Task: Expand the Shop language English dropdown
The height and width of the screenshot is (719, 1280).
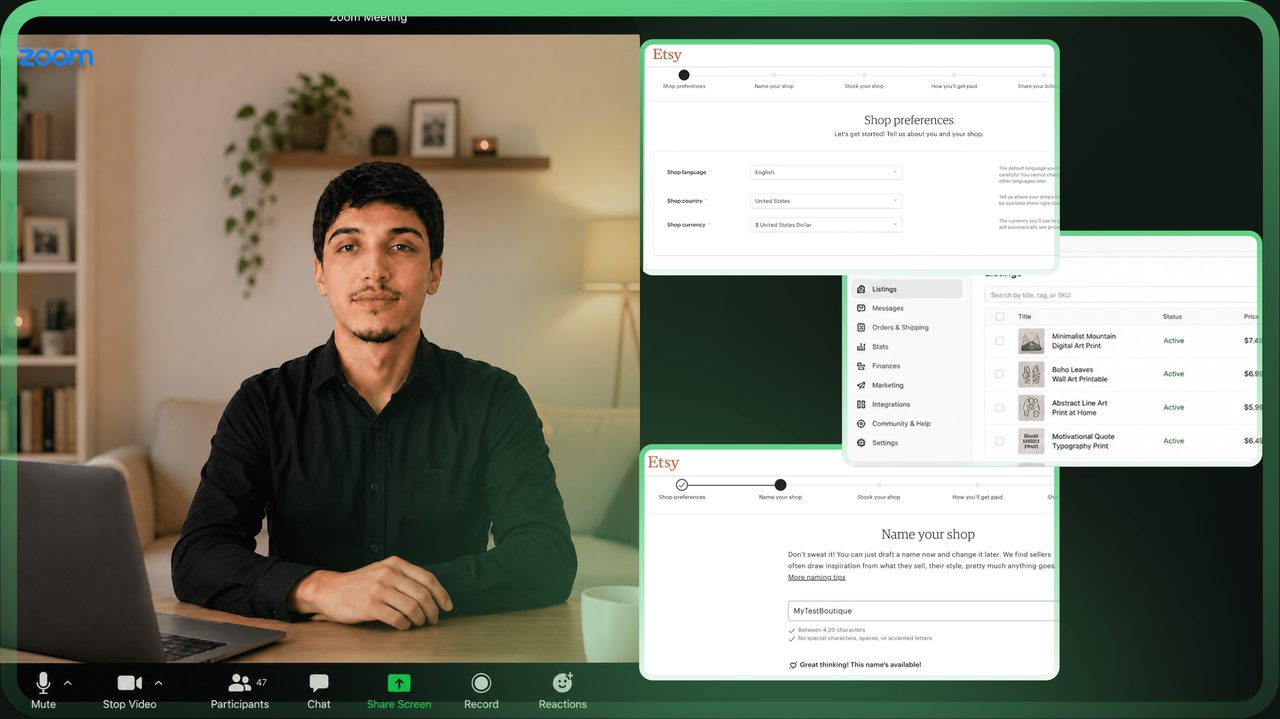Action: tap(826, 172)
